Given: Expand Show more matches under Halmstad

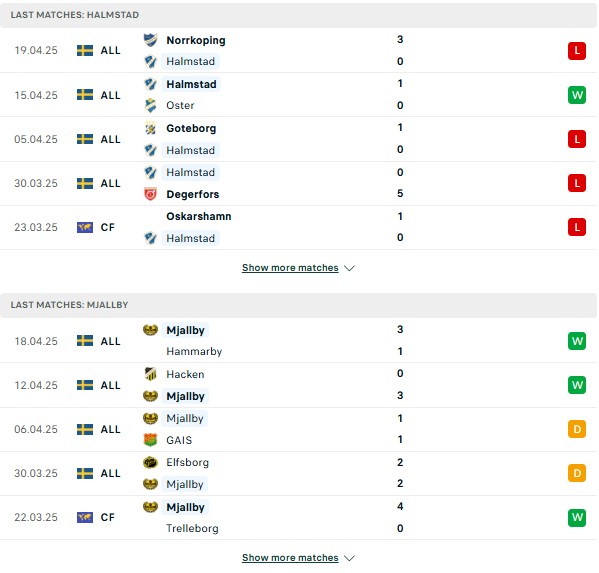Looking at the screenshot, I should click(290, 268).
